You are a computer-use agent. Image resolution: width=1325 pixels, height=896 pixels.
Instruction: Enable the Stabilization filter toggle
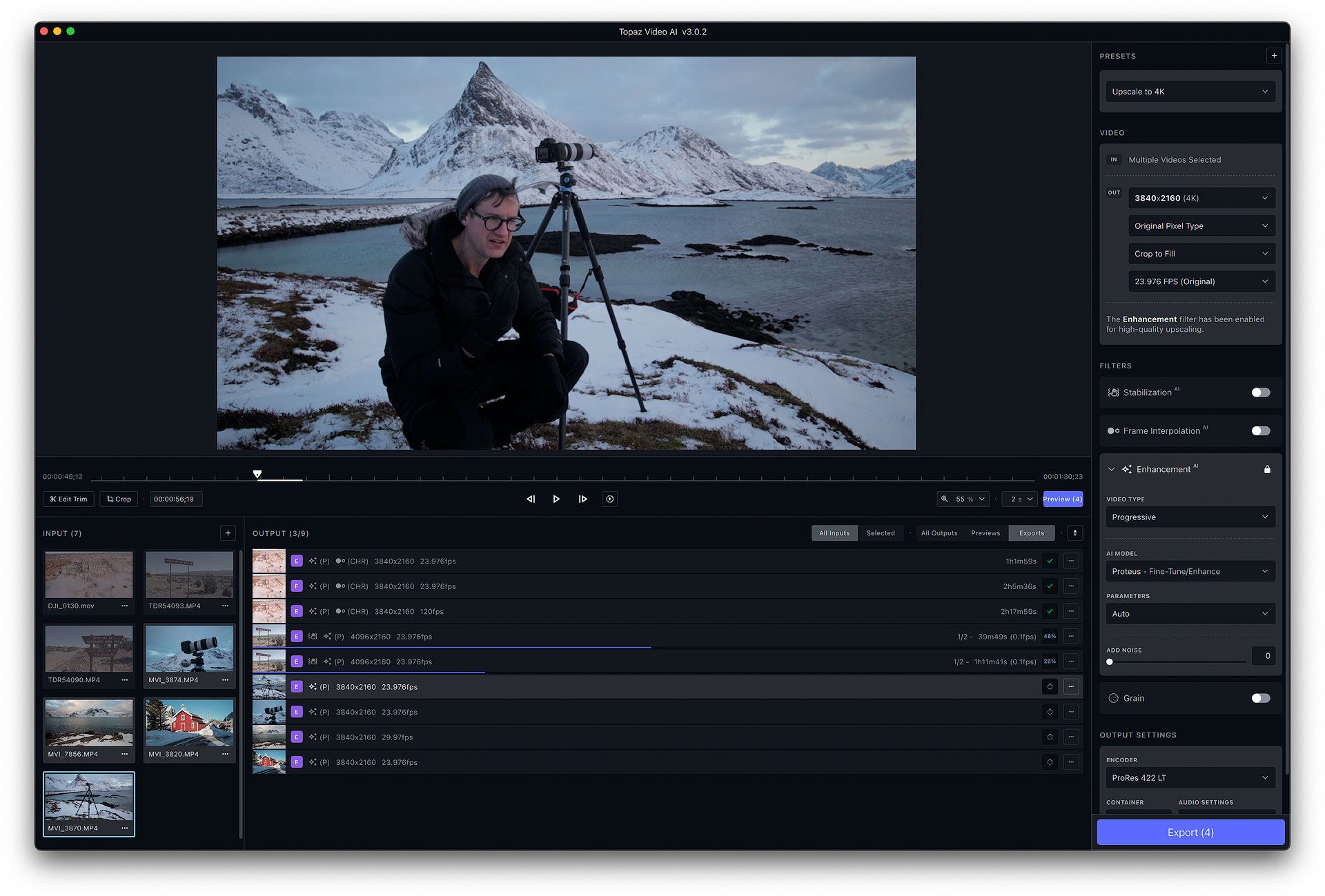click(x=1260, y=392)
